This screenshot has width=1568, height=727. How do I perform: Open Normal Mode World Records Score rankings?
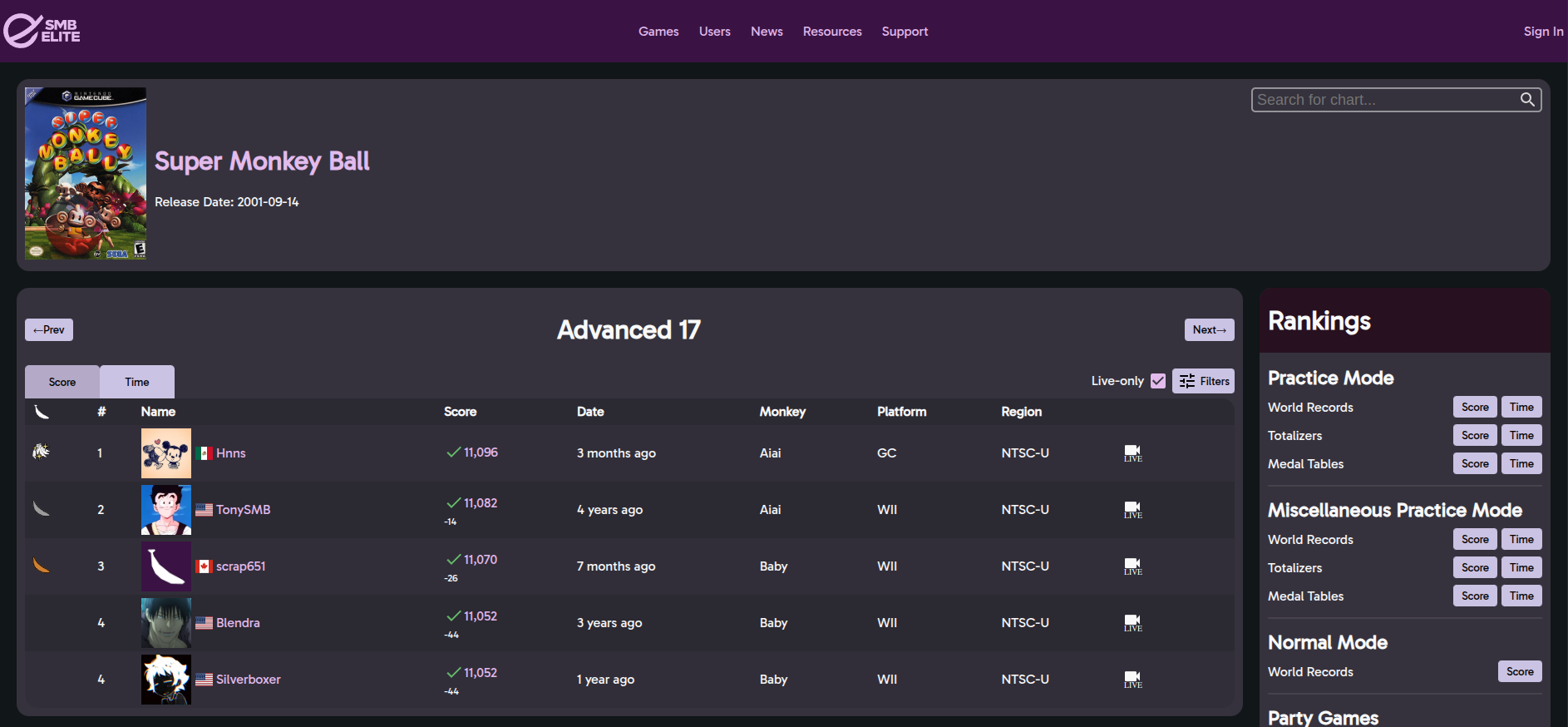(1520, 671)
